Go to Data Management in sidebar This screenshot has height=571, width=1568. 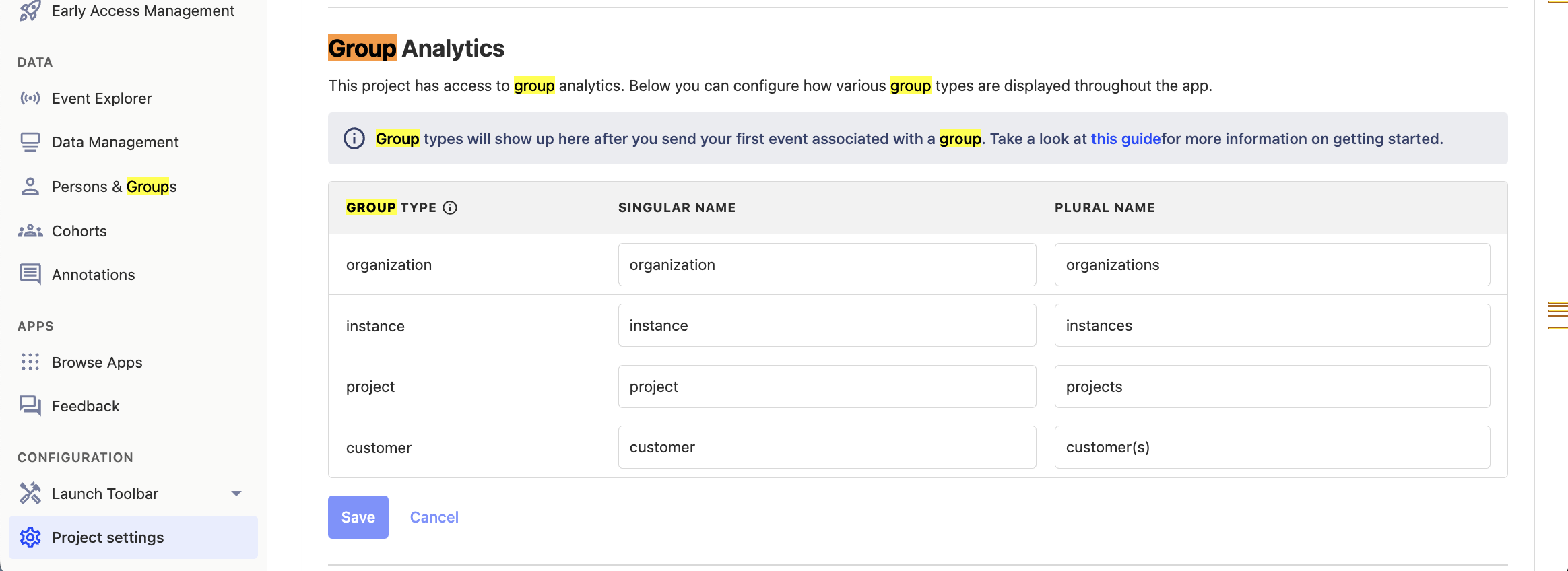pyautogui.click(x=115, y=142)
